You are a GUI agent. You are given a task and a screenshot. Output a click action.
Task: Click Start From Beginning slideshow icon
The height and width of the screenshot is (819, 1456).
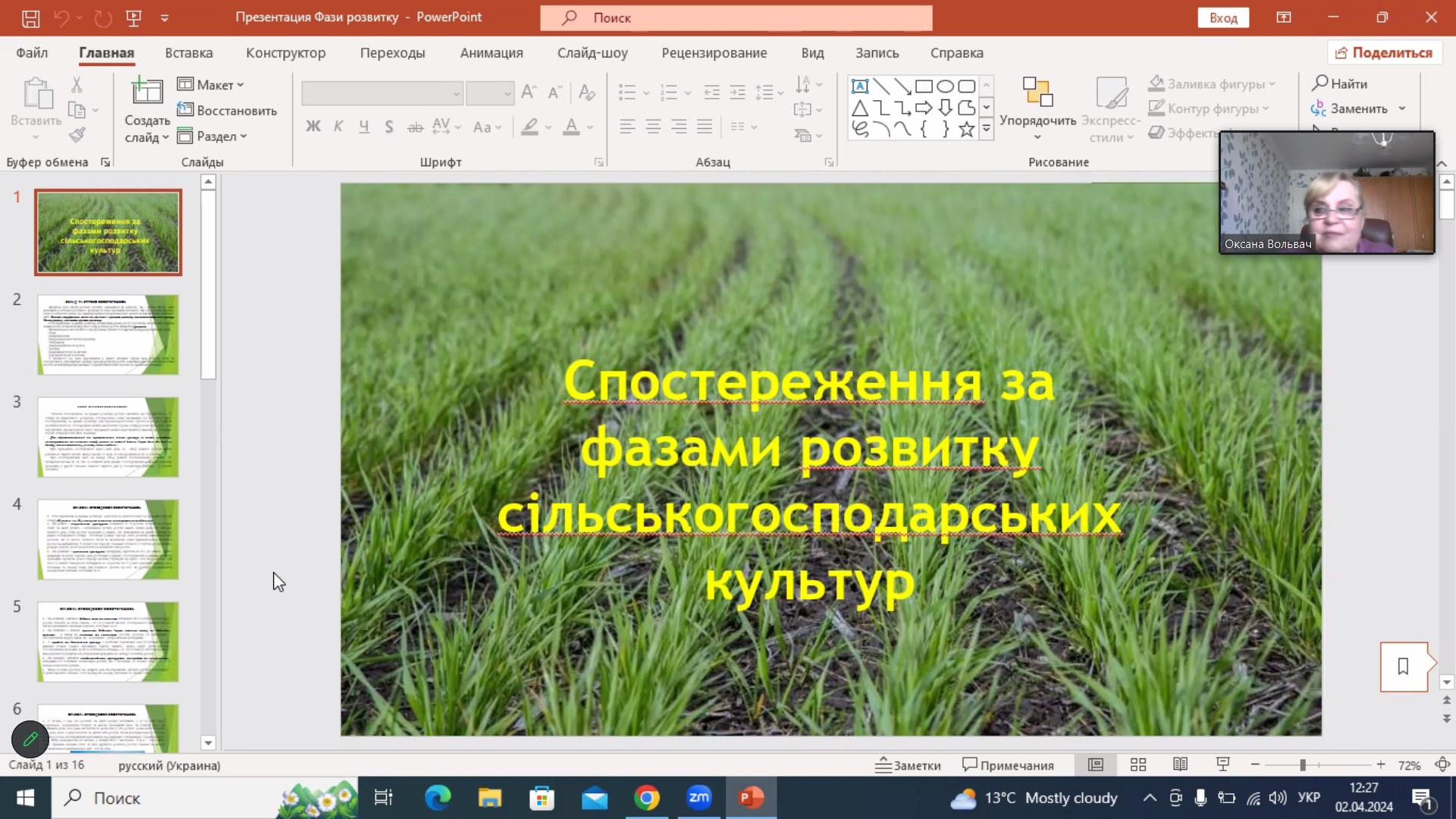point(133,18)
